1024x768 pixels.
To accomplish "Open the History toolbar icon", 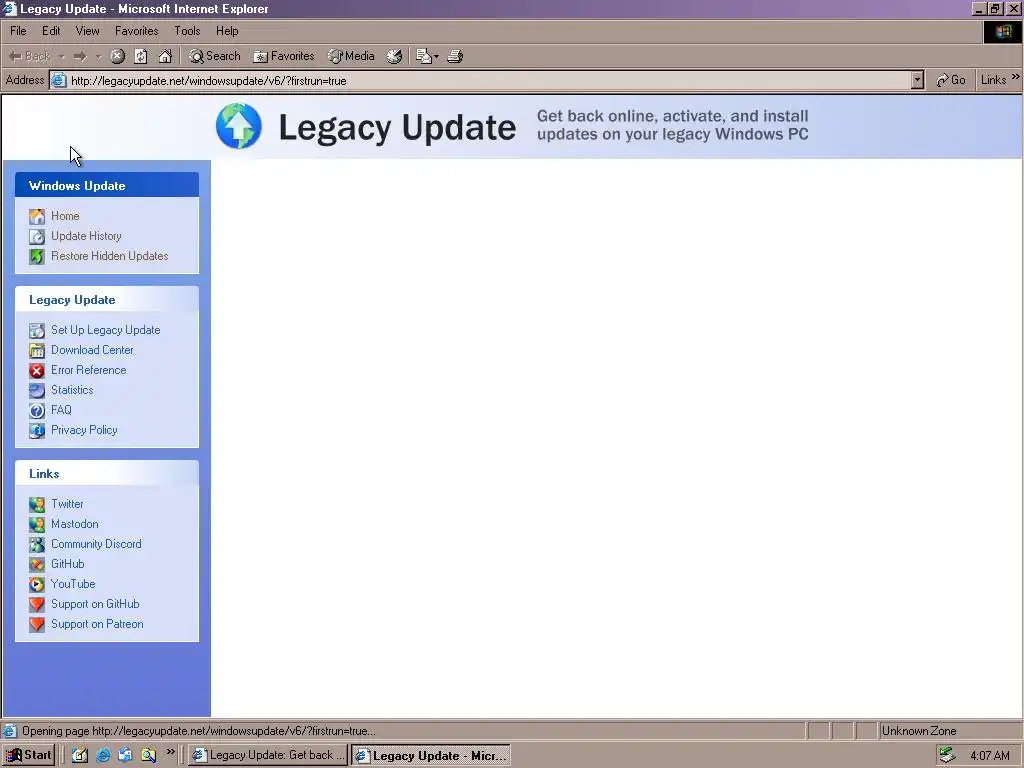I will tap(394, 56).
